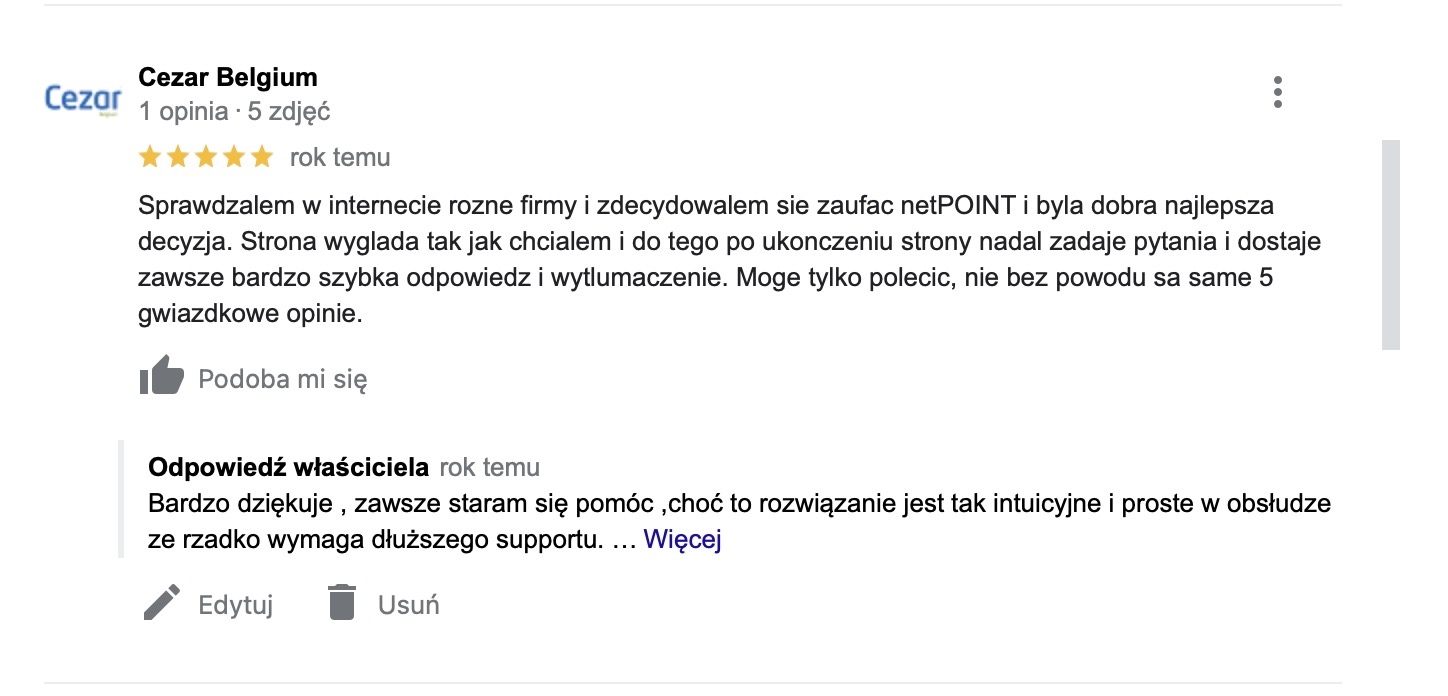This screenshot has width=1448, height=696.
Task: Expand owner reply with Więcej link
Action: click(x=683, y=540)
